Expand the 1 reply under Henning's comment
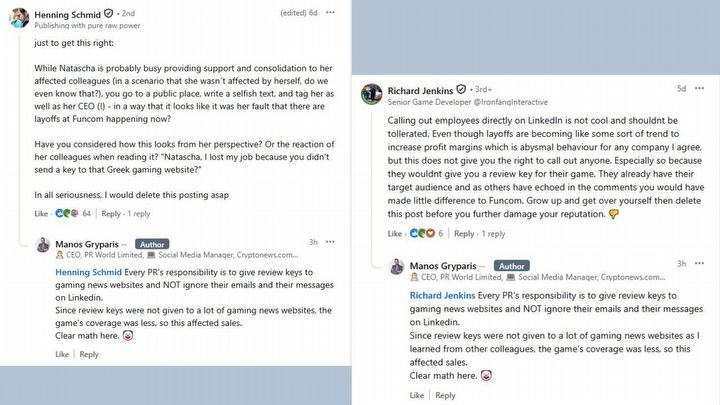The width and height of the screenshot is (720, 405). pos(137,213)
